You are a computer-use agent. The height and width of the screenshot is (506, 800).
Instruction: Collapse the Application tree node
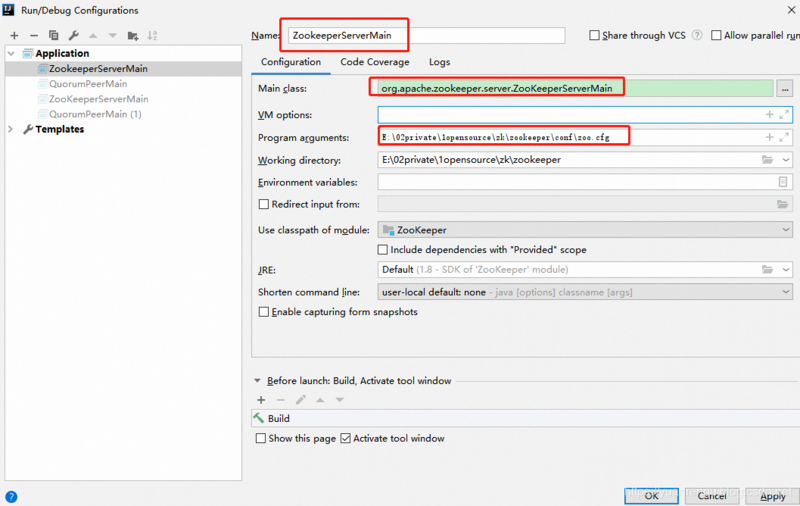11,53
